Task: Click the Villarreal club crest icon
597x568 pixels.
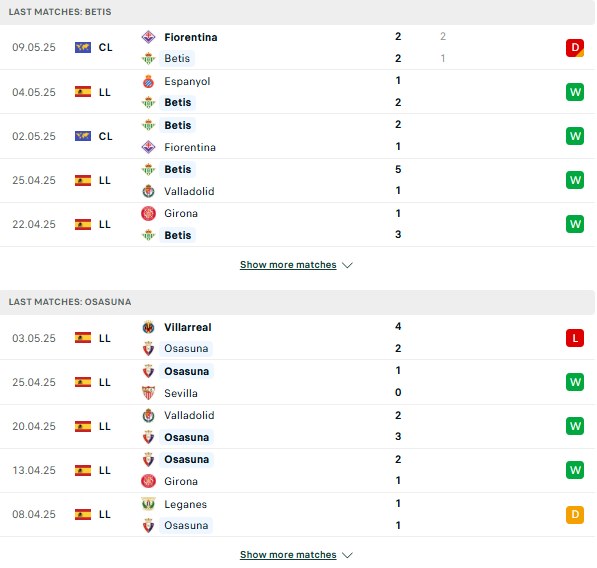Action: [x=148, y=327]
